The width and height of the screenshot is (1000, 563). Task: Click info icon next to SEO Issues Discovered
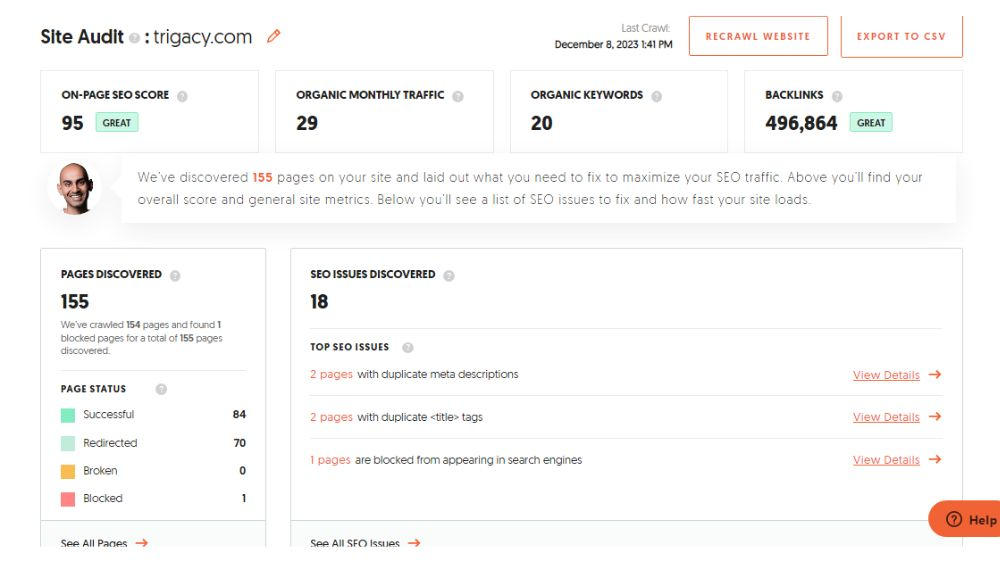(448, 275)
